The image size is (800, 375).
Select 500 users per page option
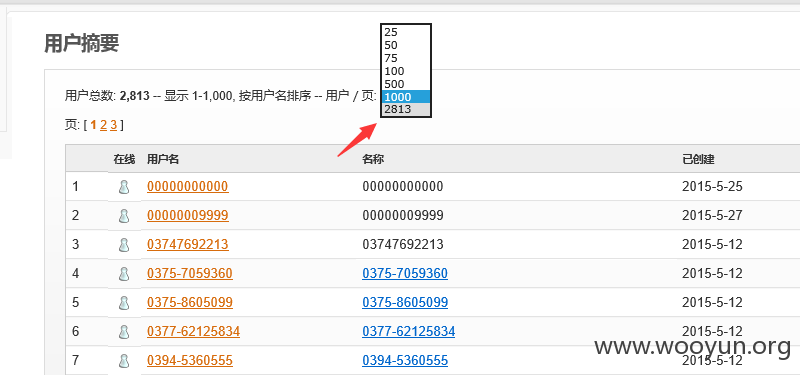(406, 84)
